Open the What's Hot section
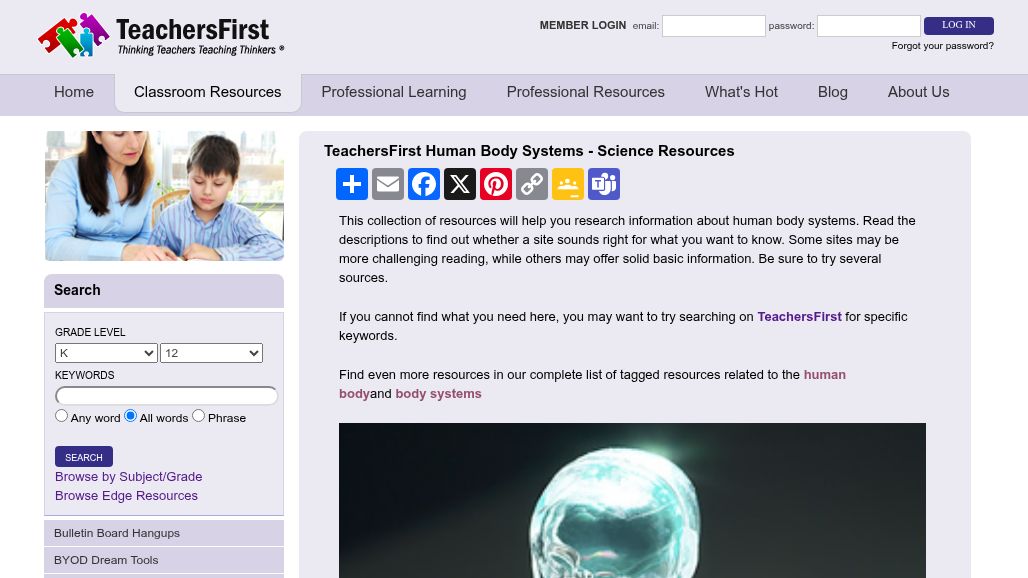 [x=741, y=92]
